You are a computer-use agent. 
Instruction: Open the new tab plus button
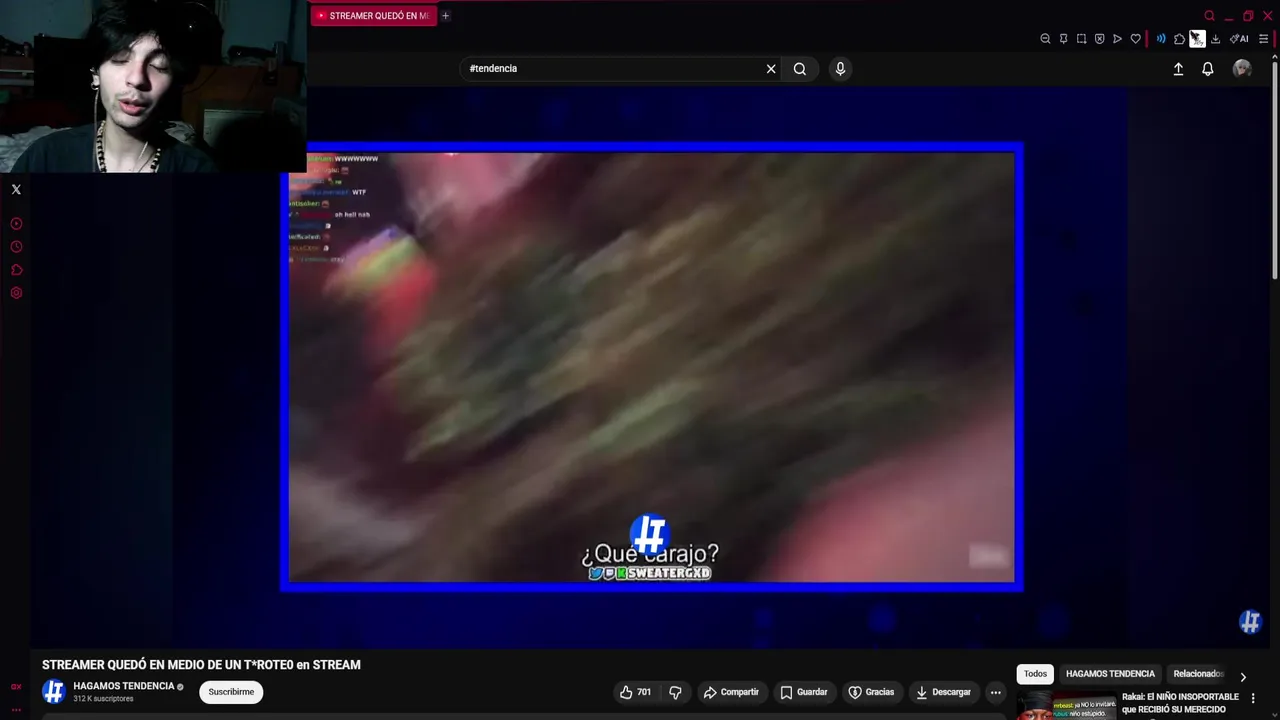(445, 16)
